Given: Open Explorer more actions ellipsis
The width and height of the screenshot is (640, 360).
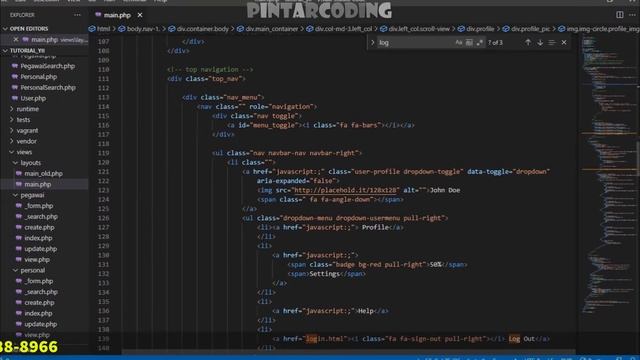Looking at the screenshot, I should pyautogui.click(x=77, y=15).
